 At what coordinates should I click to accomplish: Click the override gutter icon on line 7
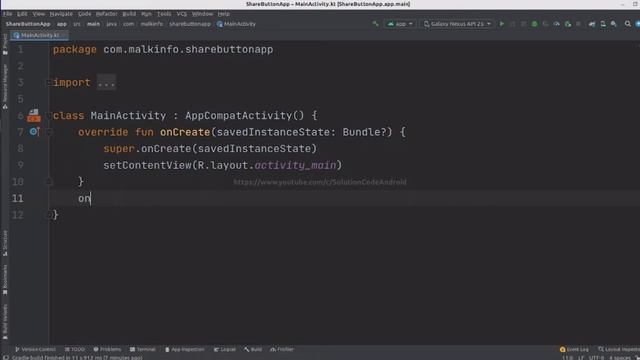[x=34, y=132]
